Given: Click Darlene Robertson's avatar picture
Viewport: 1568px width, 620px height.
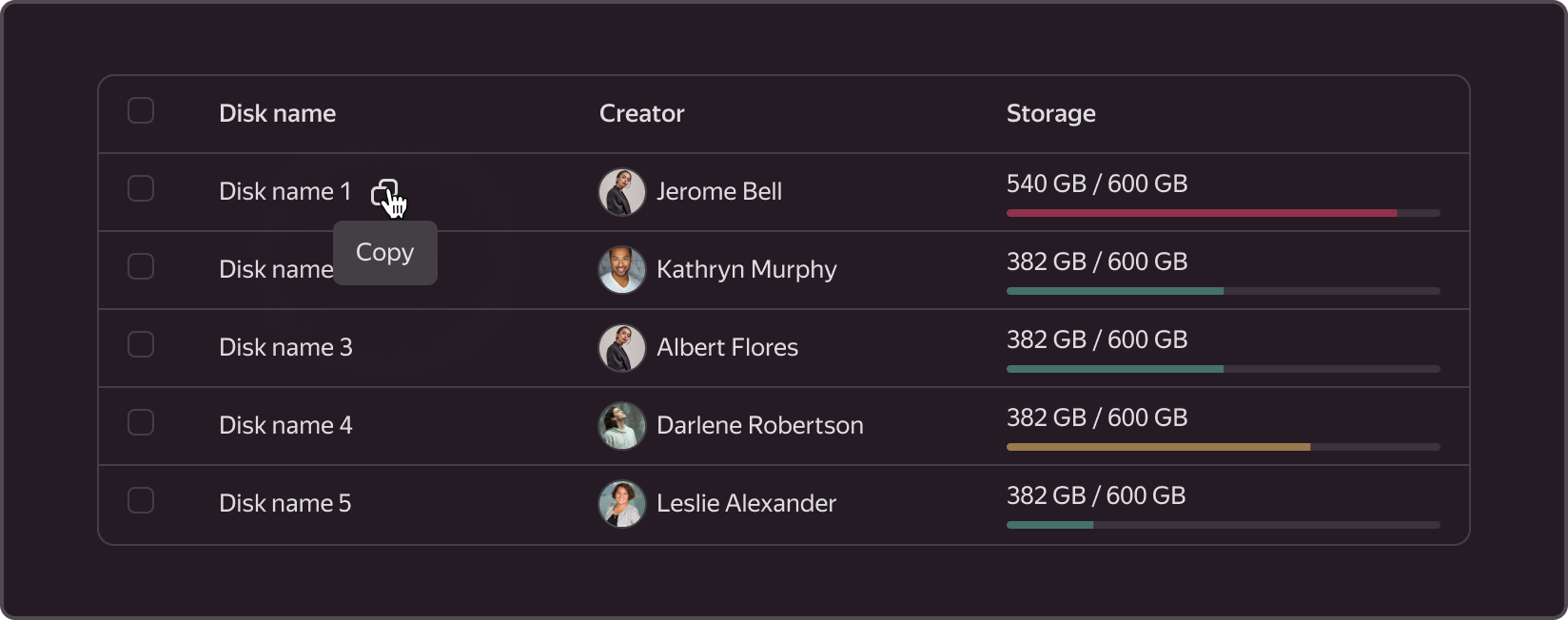Looking at the screenshot, I should pos(622,426).
